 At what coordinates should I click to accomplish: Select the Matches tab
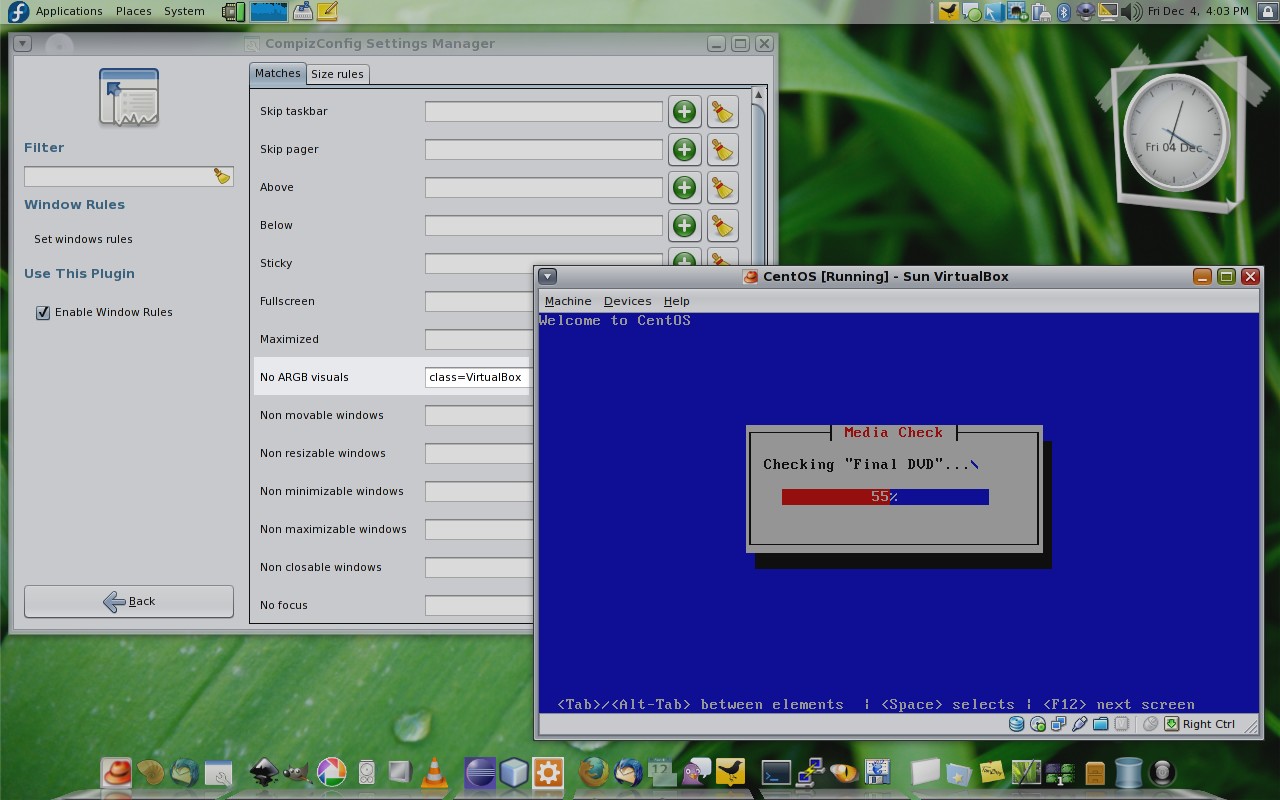pos(277,73)
